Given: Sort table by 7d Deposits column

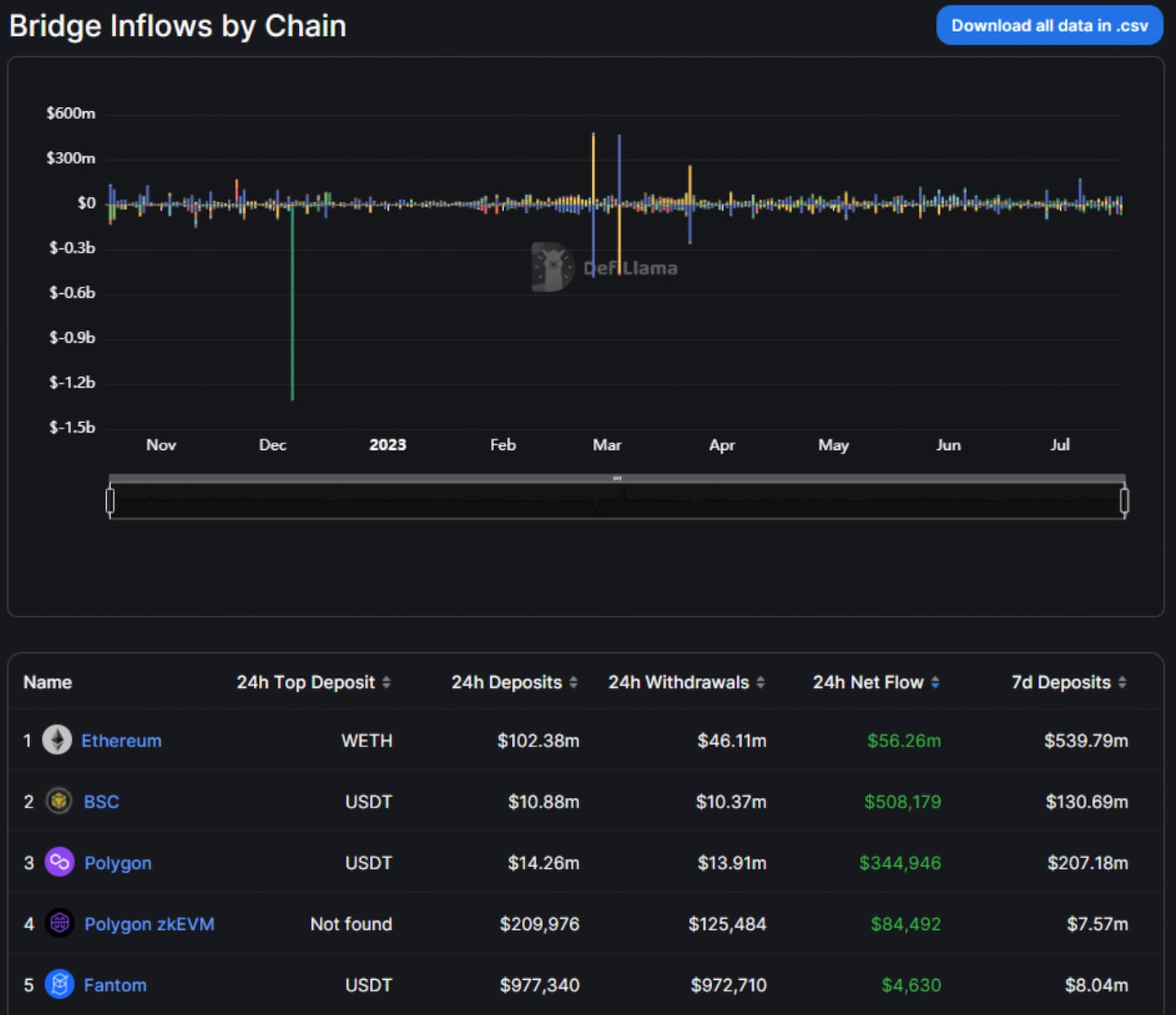Looking at the screenshot, I should click(x=1068, y=682).
